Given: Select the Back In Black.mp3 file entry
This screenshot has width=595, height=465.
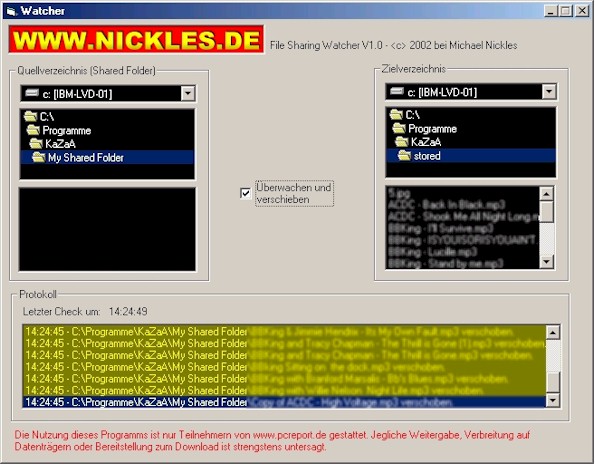Looking at the screenshot, I should click(447, 205).
